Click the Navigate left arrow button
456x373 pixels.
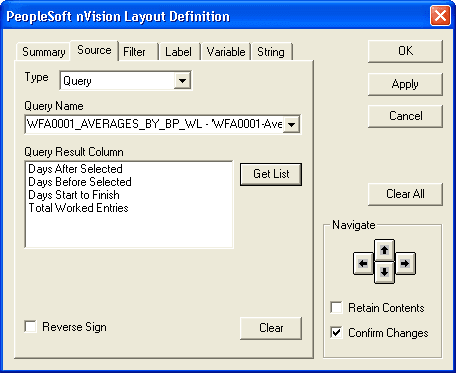363,263
